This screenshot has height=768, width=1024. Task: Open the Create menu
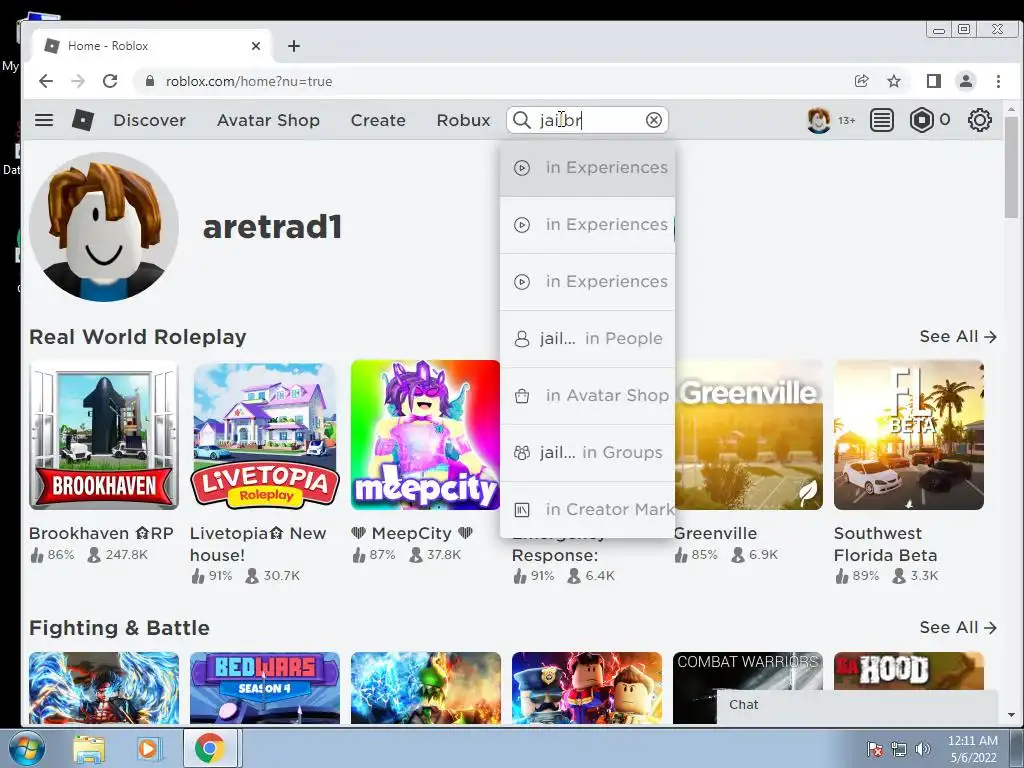click(x=378, y=120)
